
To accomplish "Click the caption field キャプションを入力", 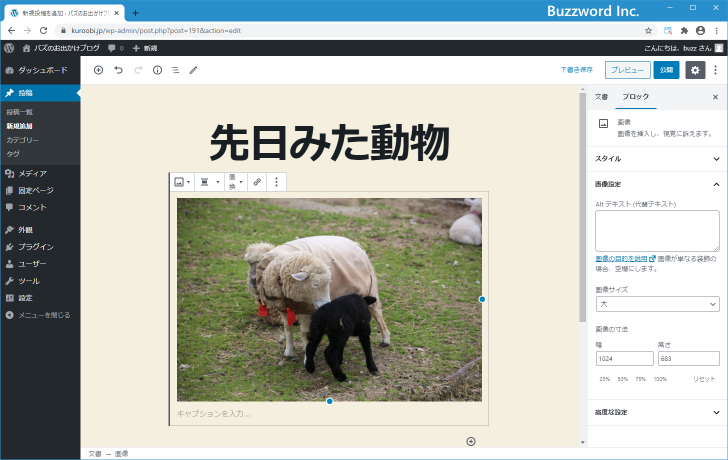I will (329, 414).
